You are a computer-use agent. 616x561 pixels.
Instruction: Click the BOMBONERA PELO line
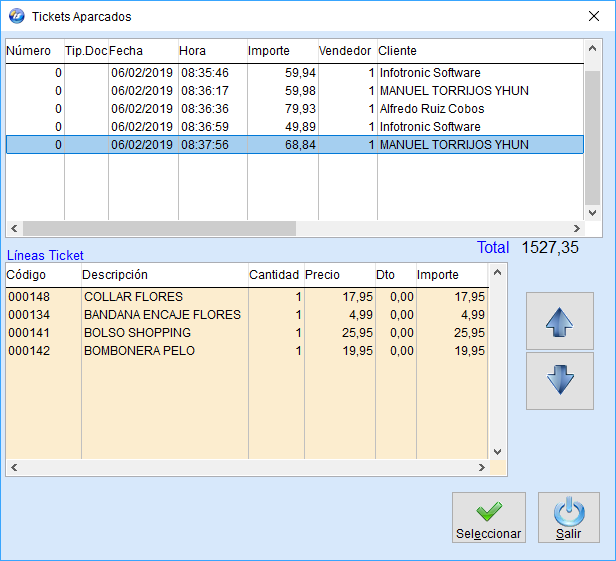[247, 351]
